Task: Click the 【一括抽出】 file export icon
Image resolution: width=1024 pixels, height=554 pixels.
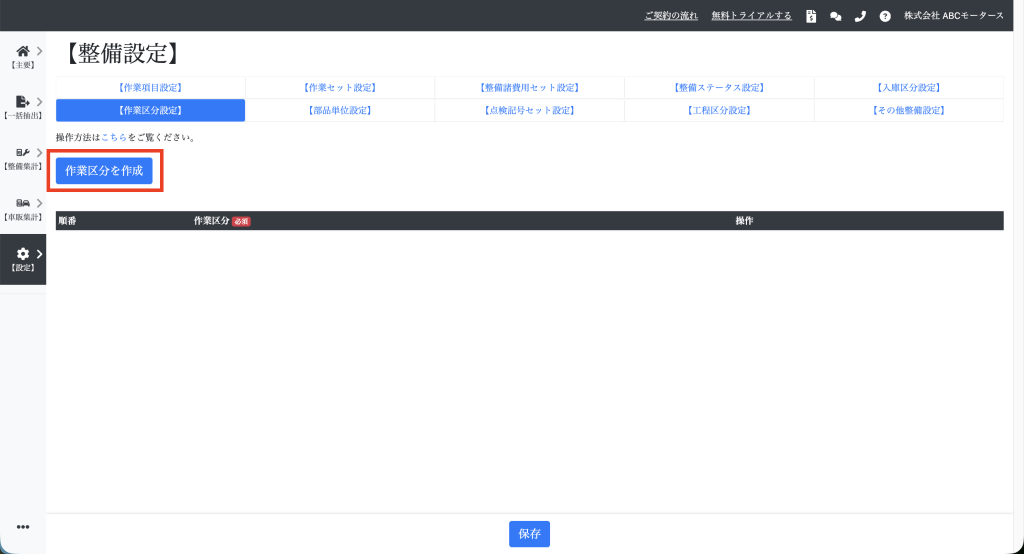Action: (22, 102)
